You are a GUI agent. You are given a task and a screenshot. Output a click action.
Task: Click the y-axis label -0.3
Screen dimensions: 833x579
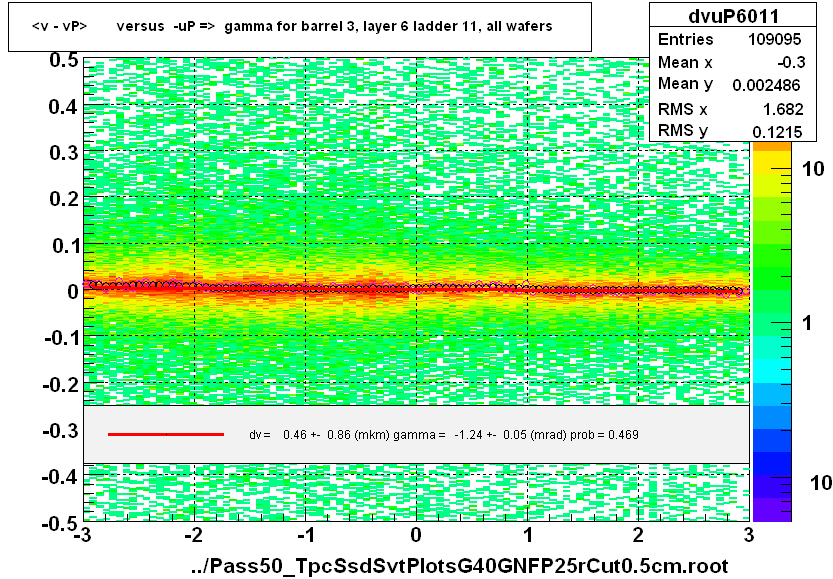tap(61, 430)
